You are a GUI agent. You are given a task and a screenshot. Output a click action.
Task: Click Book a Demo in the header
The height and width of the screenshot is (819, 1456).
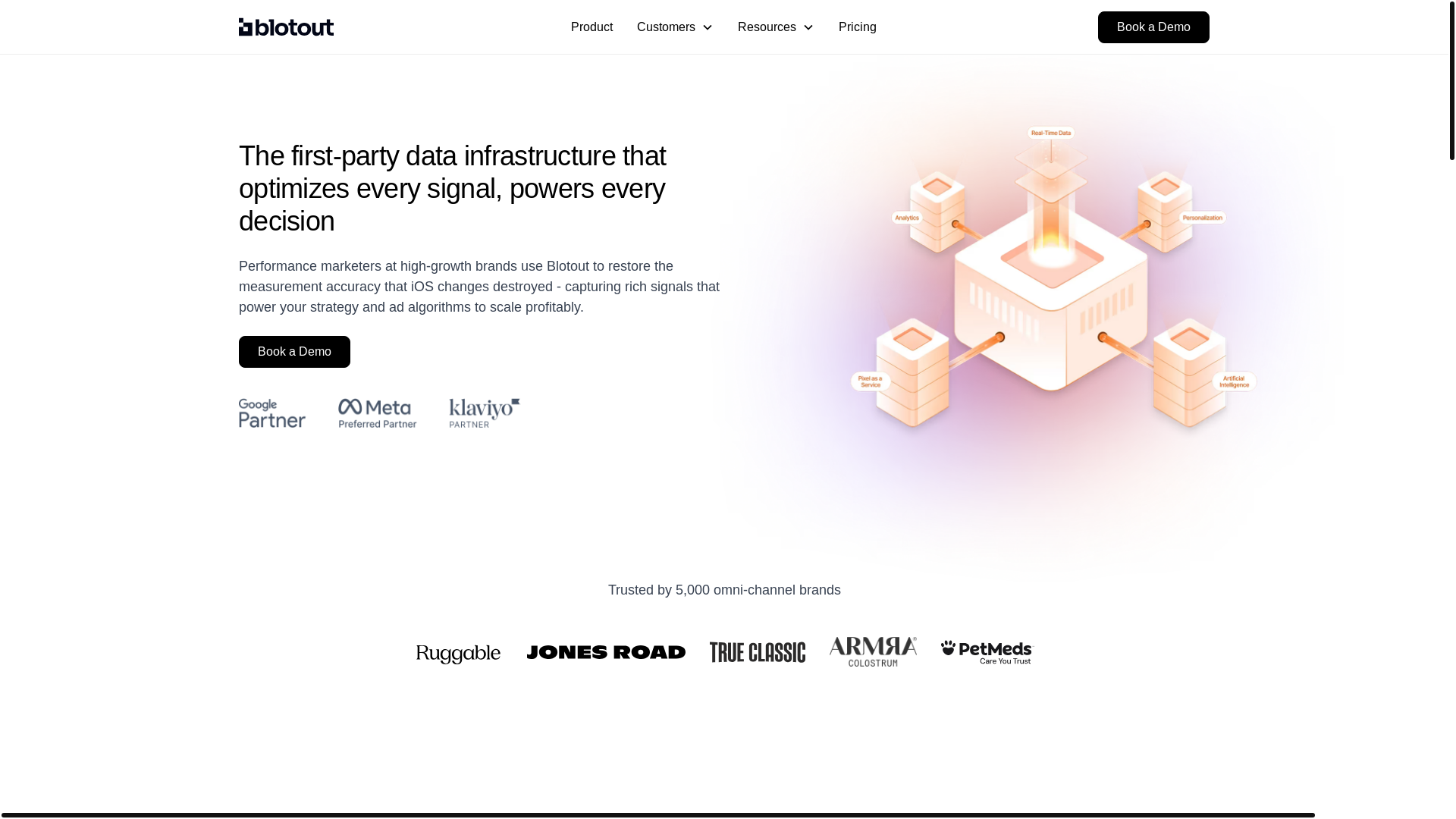1153,27
